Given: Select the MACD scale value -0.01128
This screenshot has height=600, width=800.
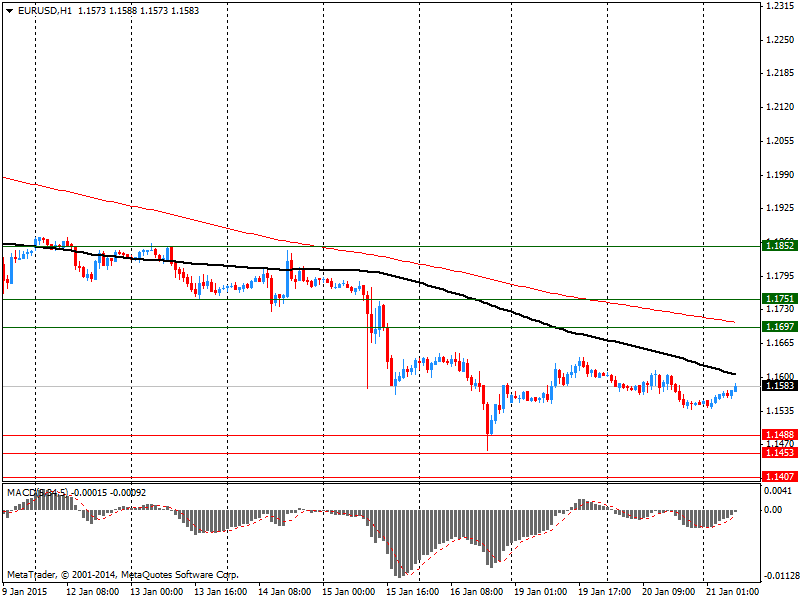Looking at the screenshot, I should pos(780,577).
